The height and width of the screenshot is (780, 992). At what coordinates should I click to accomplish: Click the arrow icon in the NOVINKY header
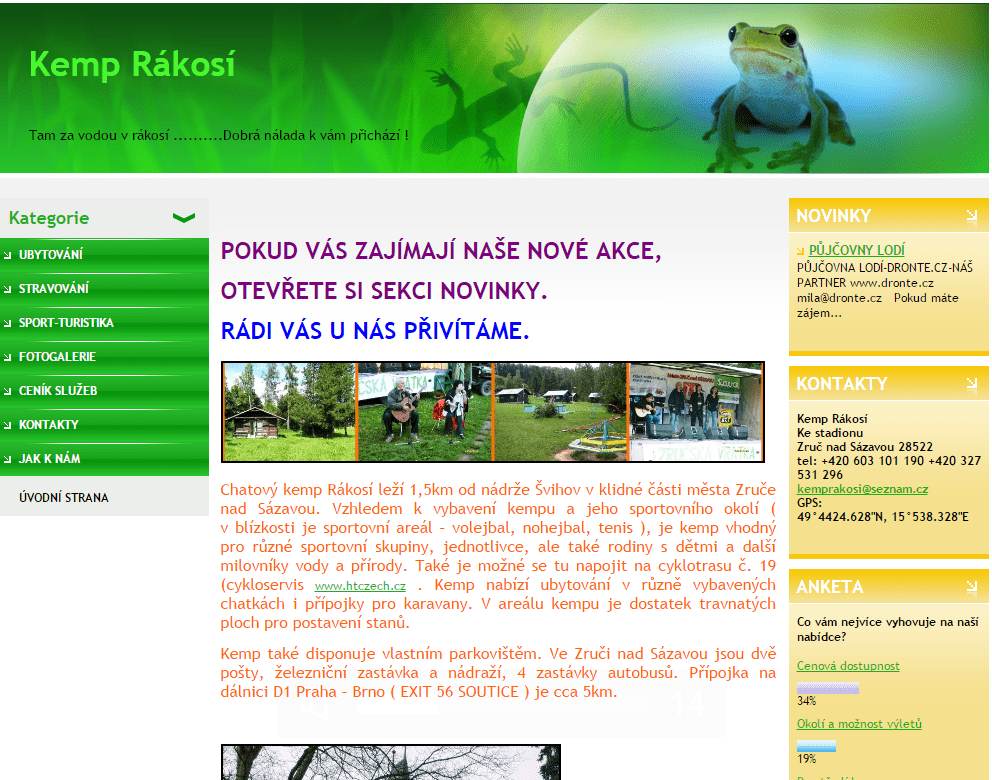[x=972, y=215]
